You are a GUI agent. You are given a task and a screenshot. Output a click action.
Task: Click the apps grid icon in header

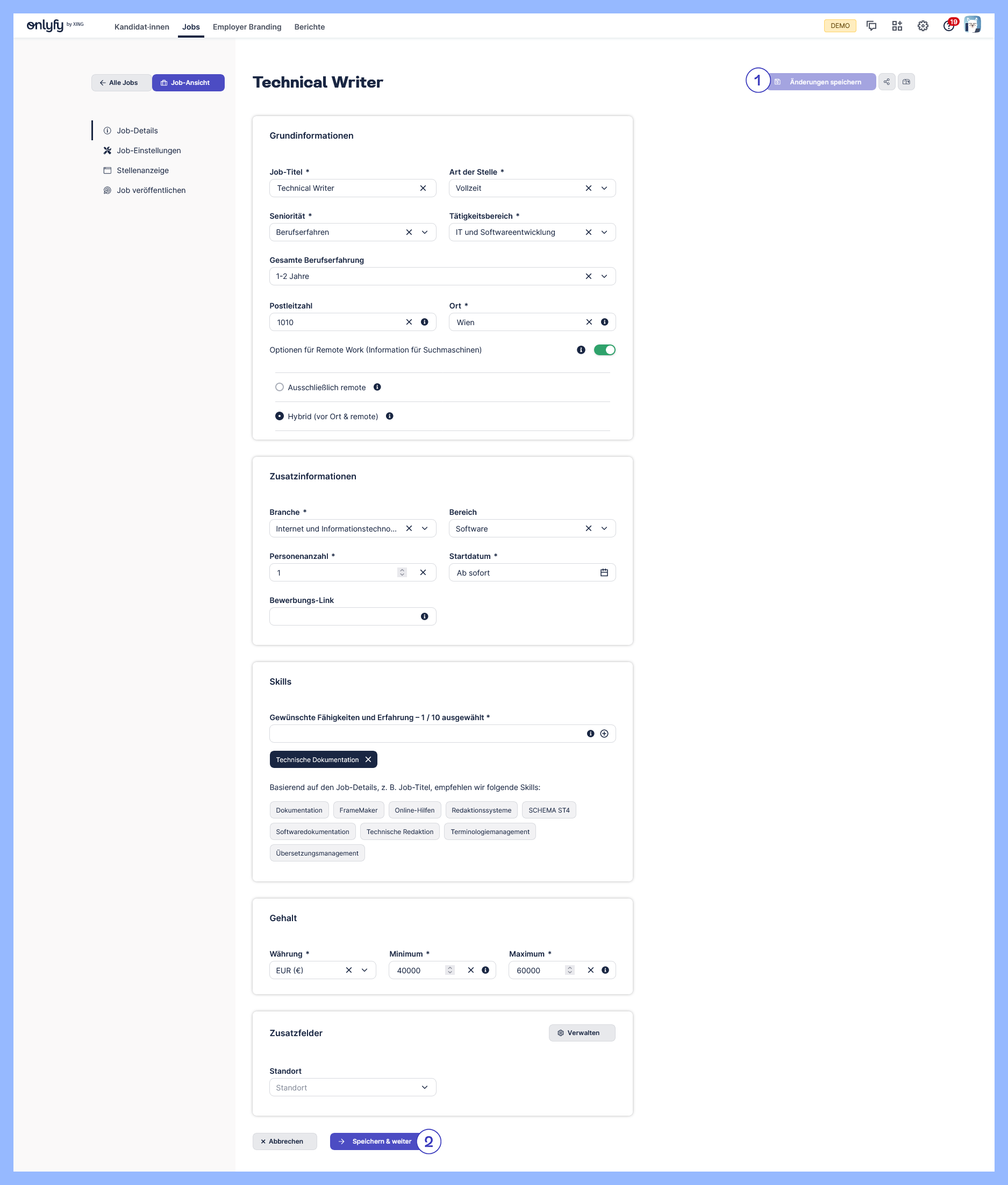point(897,26)
